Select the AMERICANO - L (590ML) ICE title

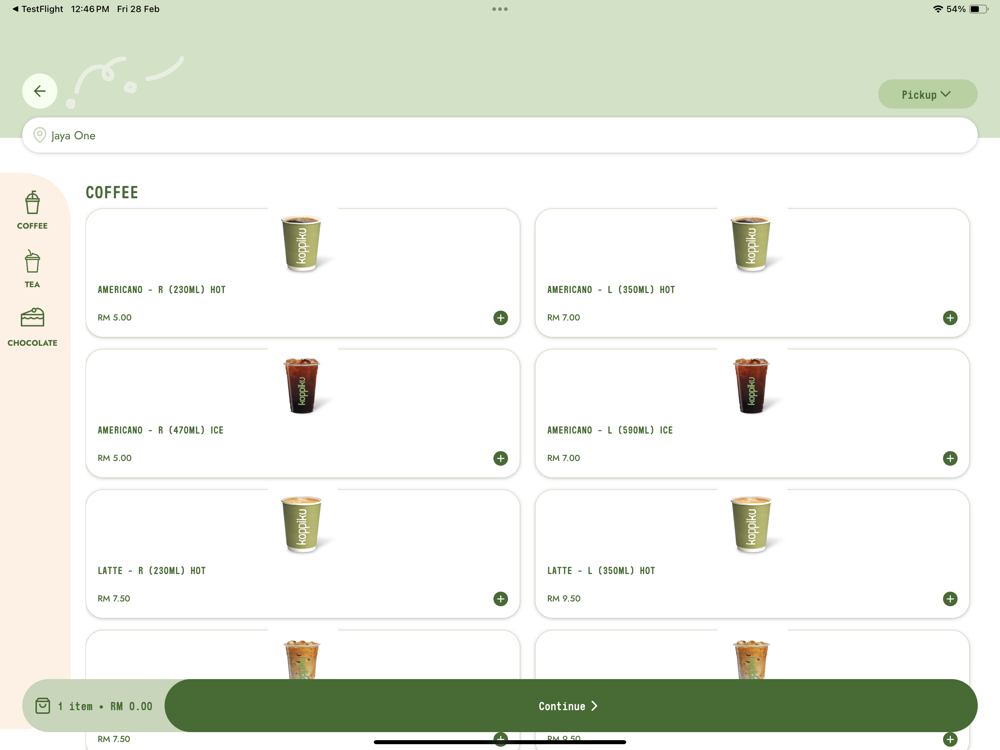(x=610, y=430)
